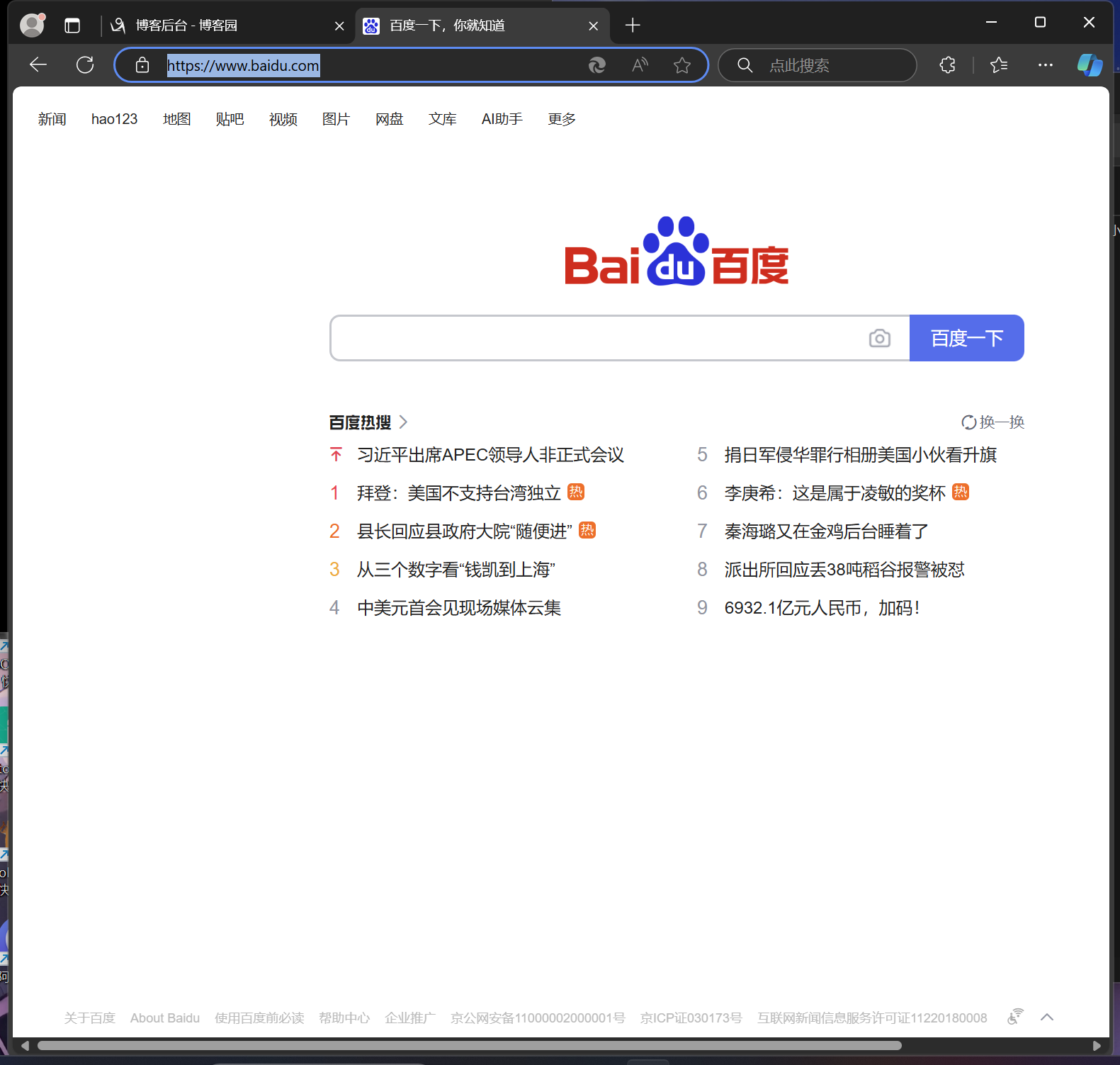Open 企业推广 footer link
The height and width of the screenshot is (1065, 1120).
point(410,1018)
